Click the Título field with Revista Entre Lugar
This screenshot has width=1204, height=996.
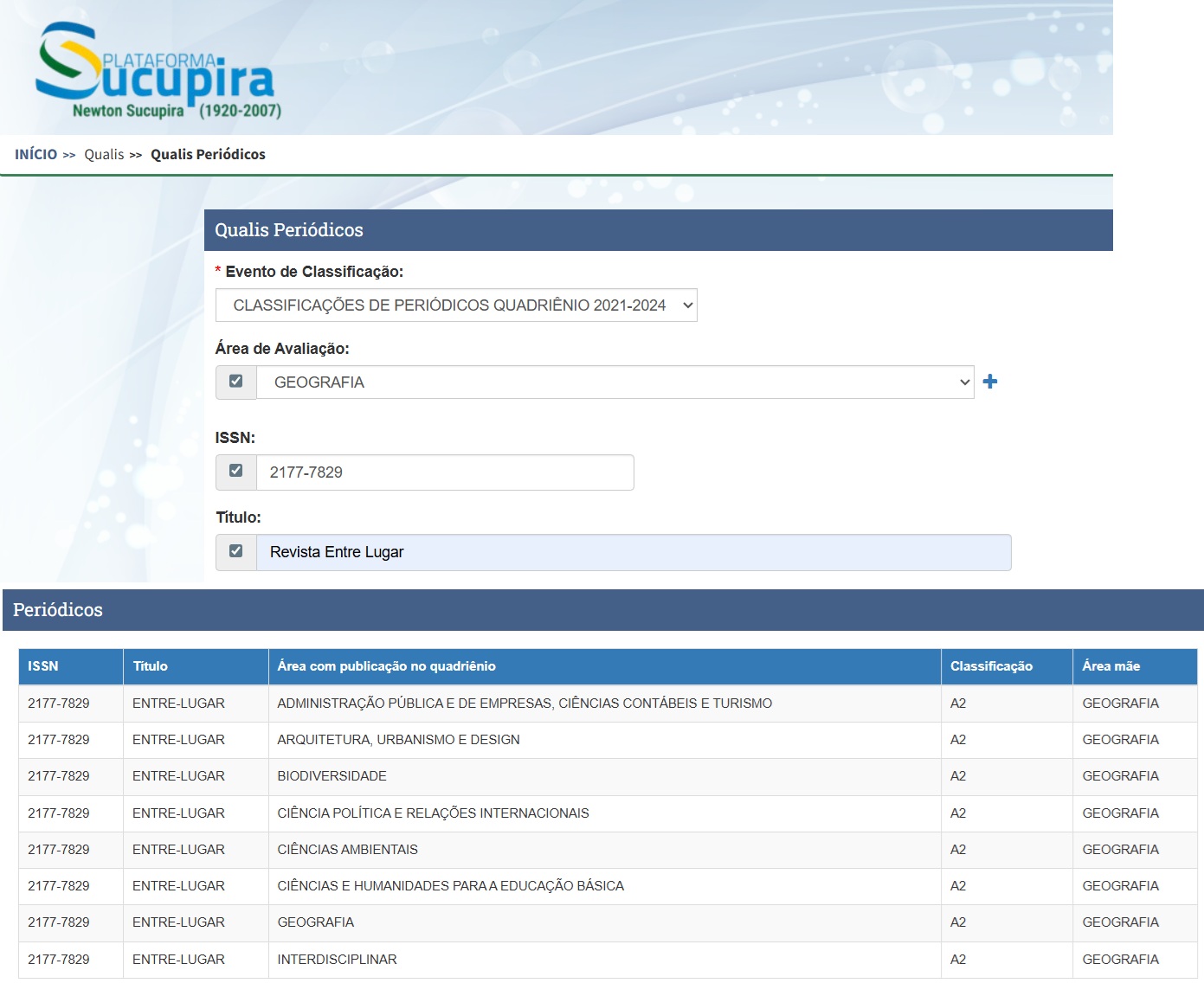click(633, 552)
